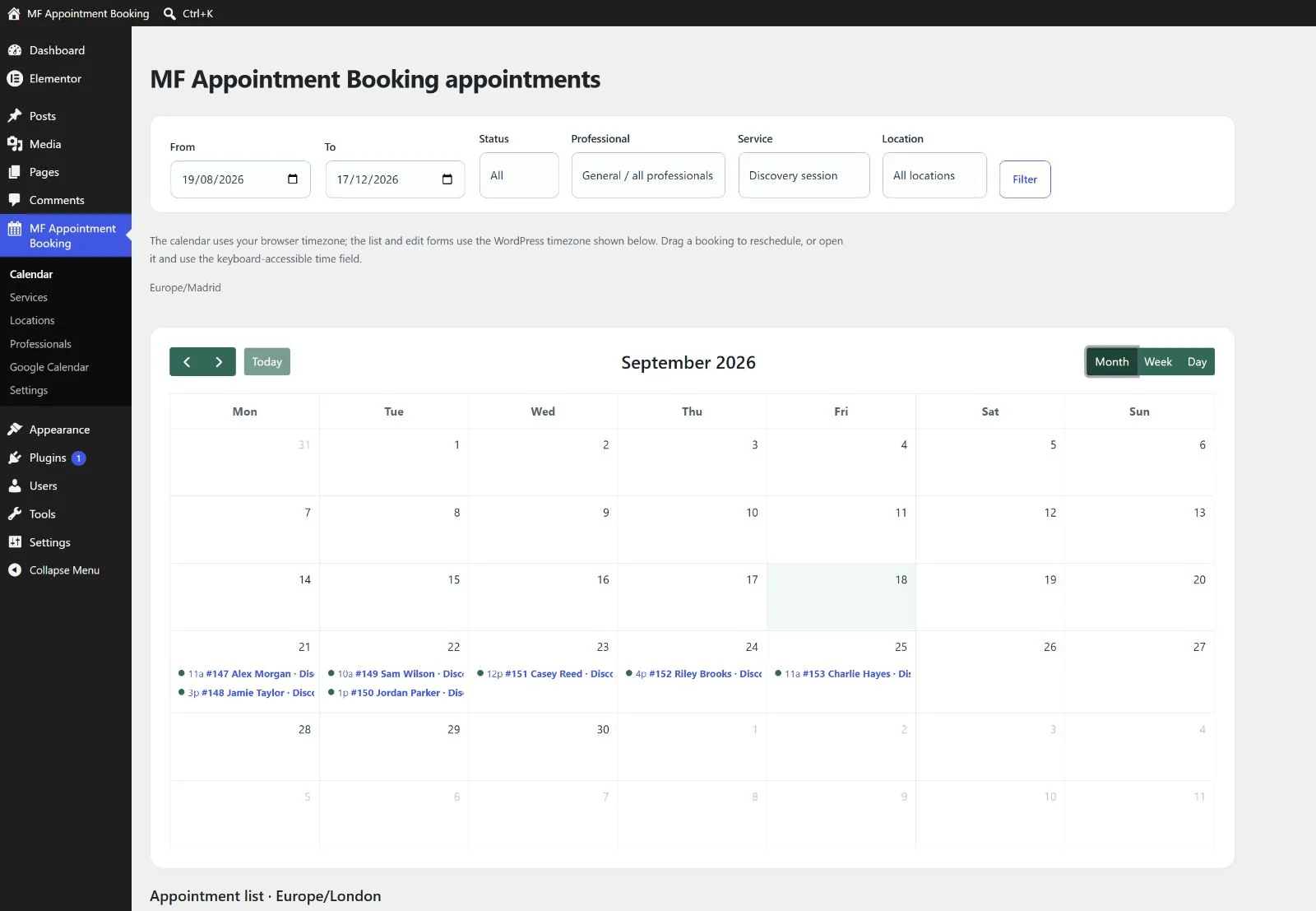Image resolution: width=1316 pixels, height=911 pixels.
Task: Go to next month with right chevron
Action: click(x=219, y=362)
